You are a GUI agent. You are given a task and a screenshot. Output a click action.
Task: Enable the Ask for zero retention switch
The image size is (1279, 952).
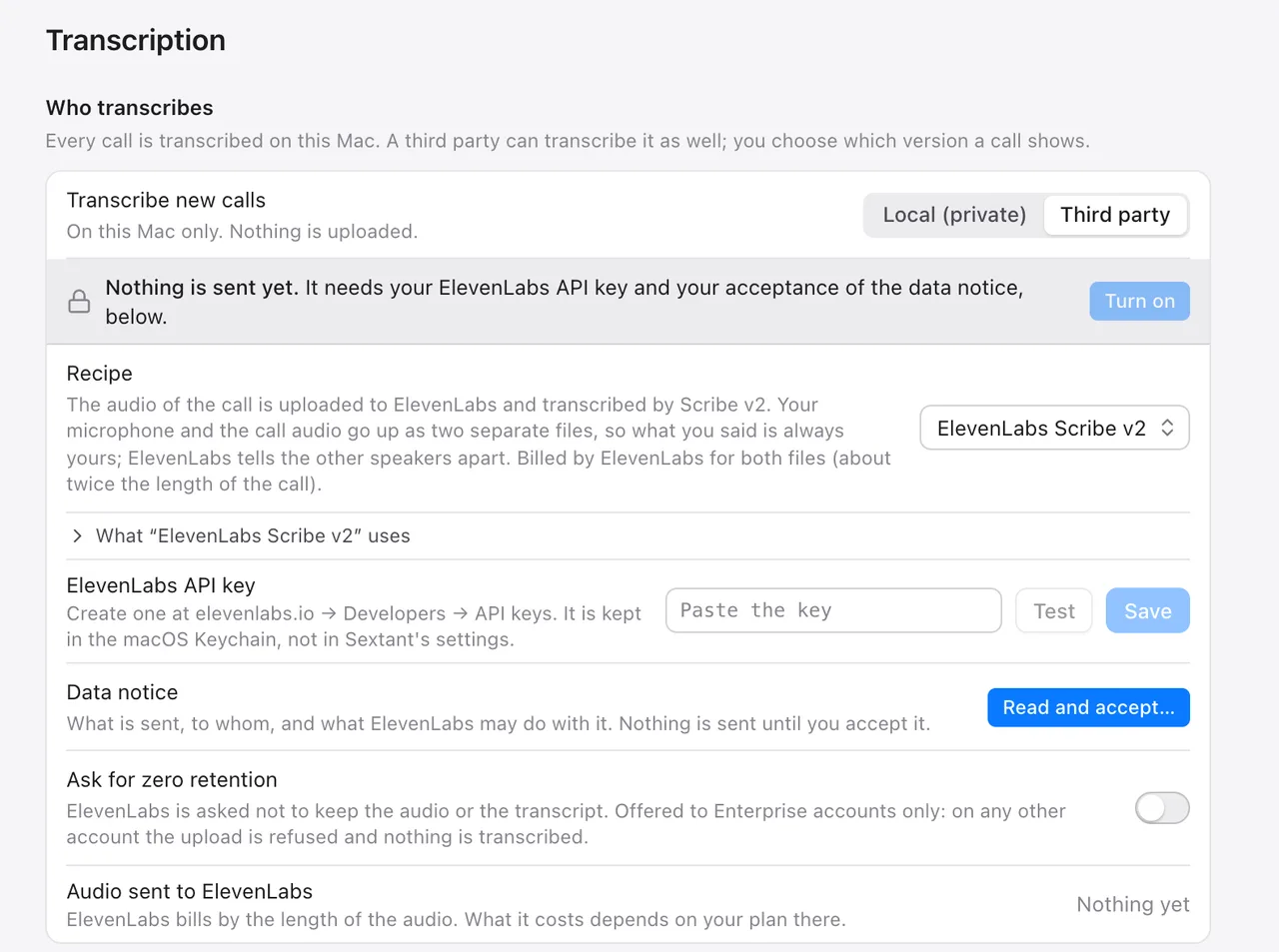[x=1162, y=808]
